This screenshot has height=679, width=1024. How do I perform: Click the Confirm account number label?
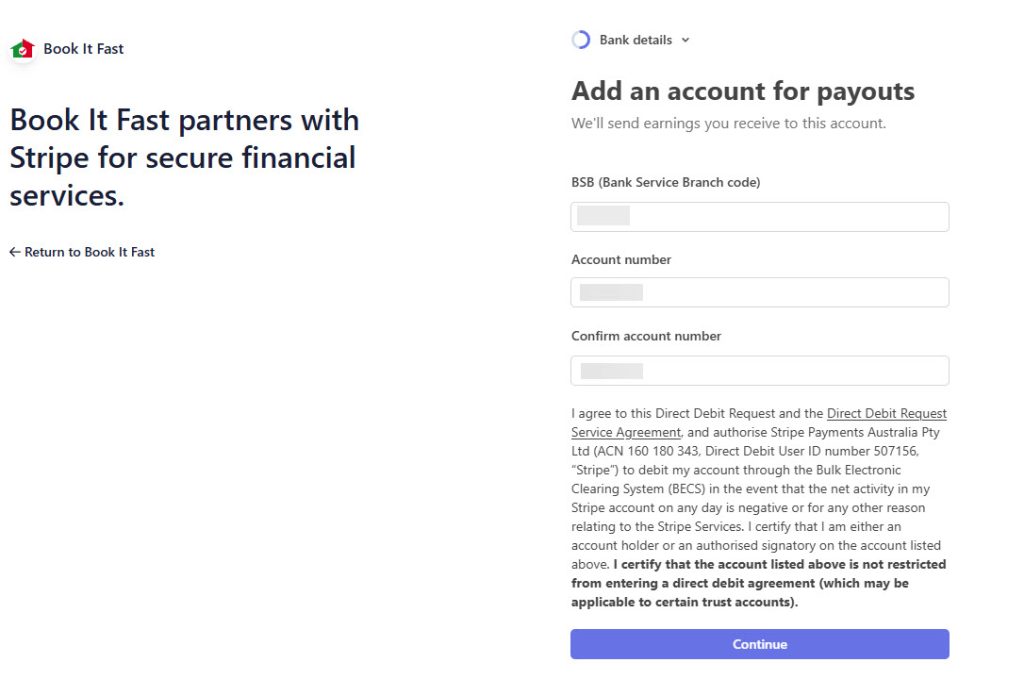[646, 336]
